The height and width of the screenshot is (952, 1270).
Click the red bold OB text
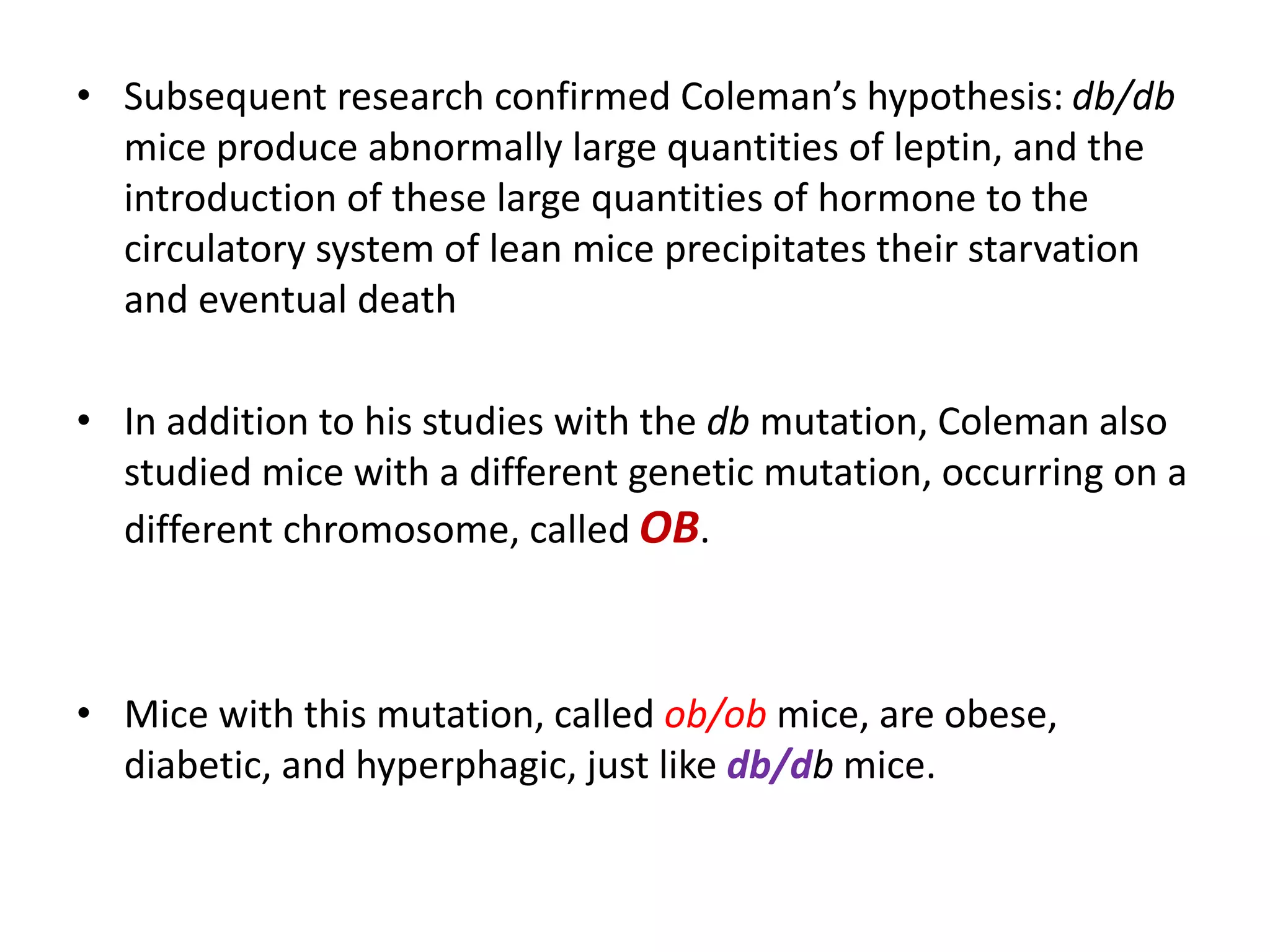(x=669, y=528)
